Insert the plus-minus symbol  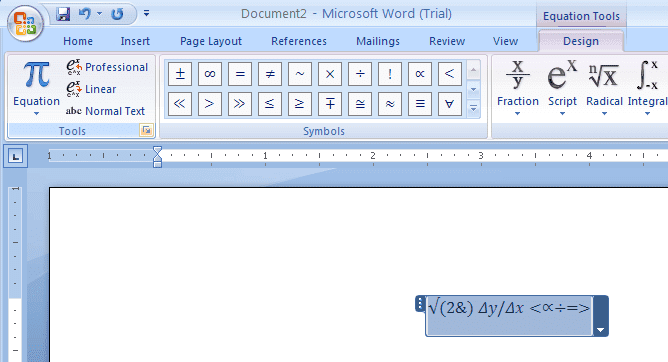pyautogui.click(x=180, y=74)
